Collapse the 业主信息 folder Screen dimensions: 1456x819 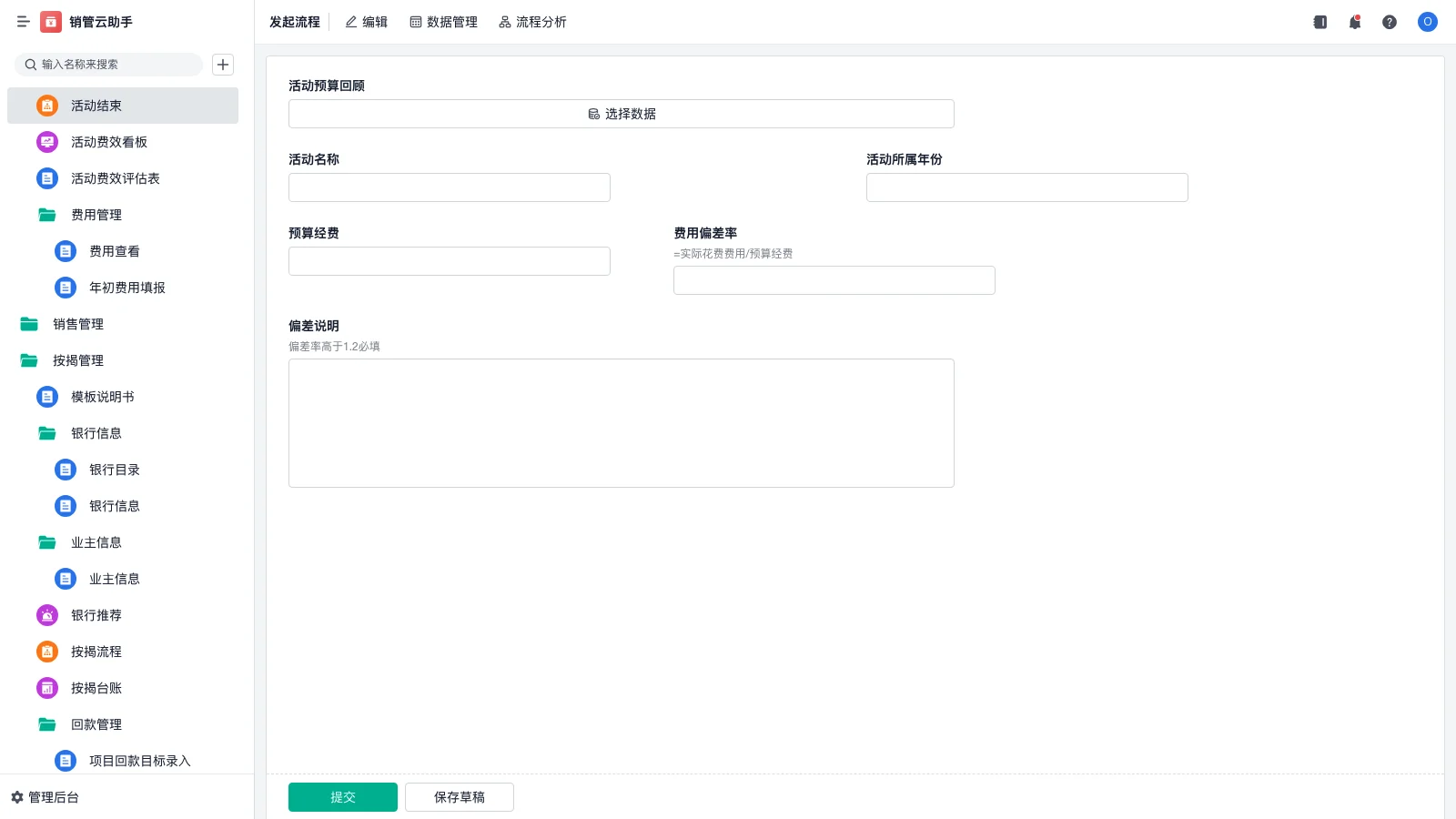(96, 542)
